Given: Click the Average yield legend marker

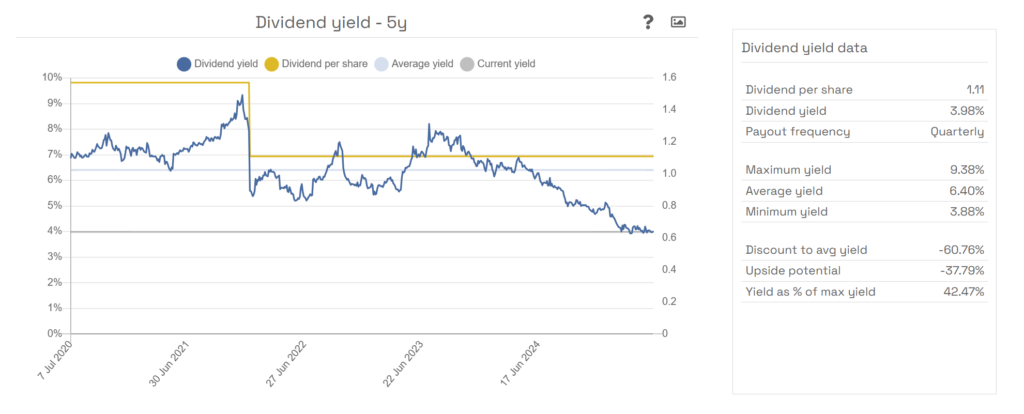Looking at the screenshot, I should 381,64.
